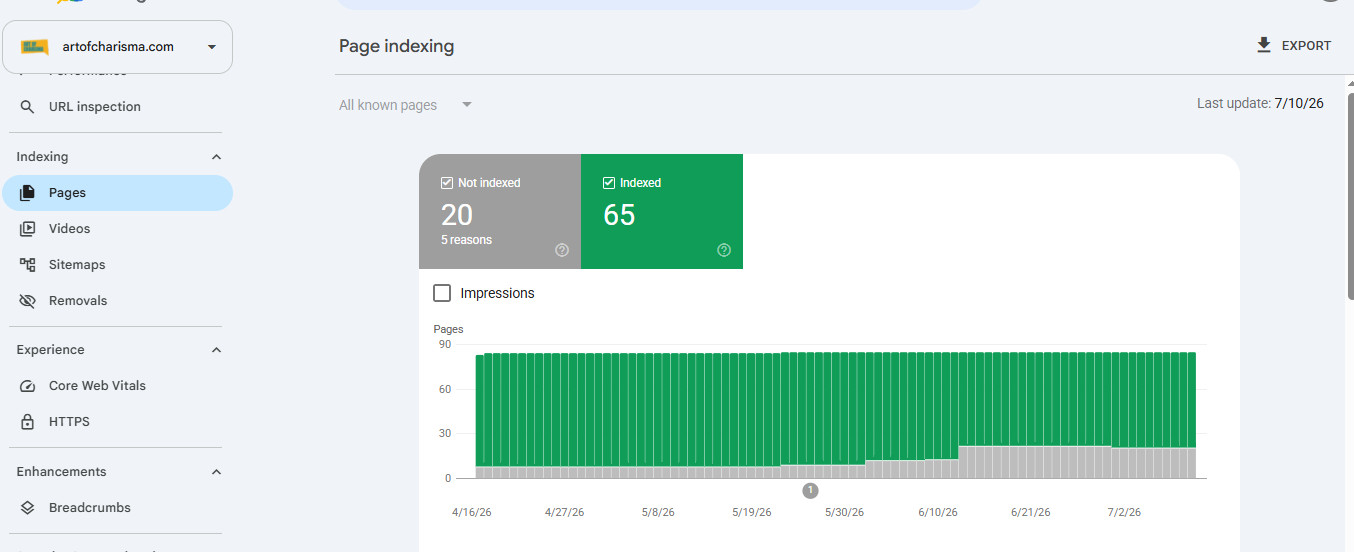
Task: Click the Last update 7/10/26 text
Action: 1260,104
